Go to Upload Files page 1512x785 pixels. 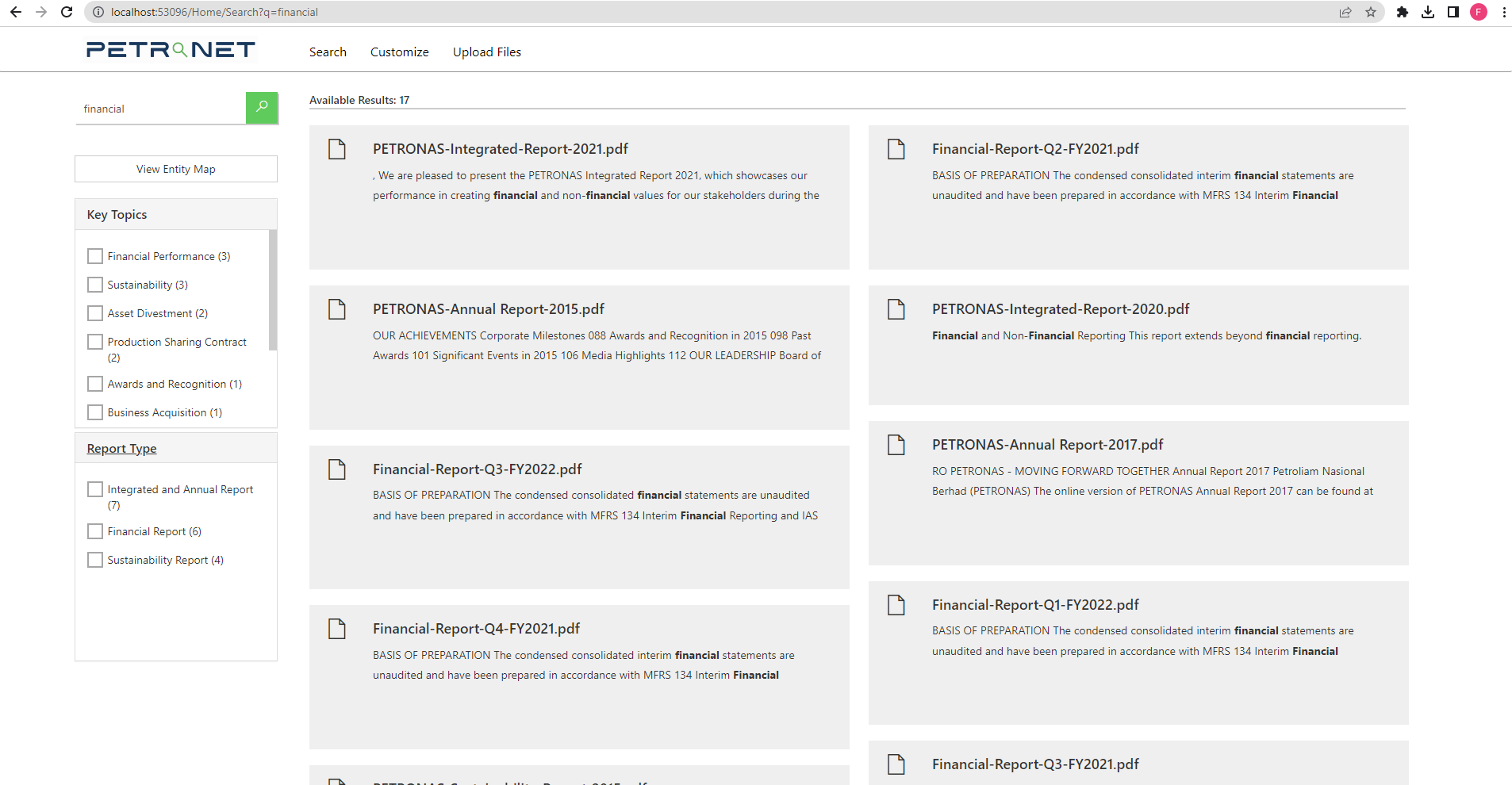point(487,52)
